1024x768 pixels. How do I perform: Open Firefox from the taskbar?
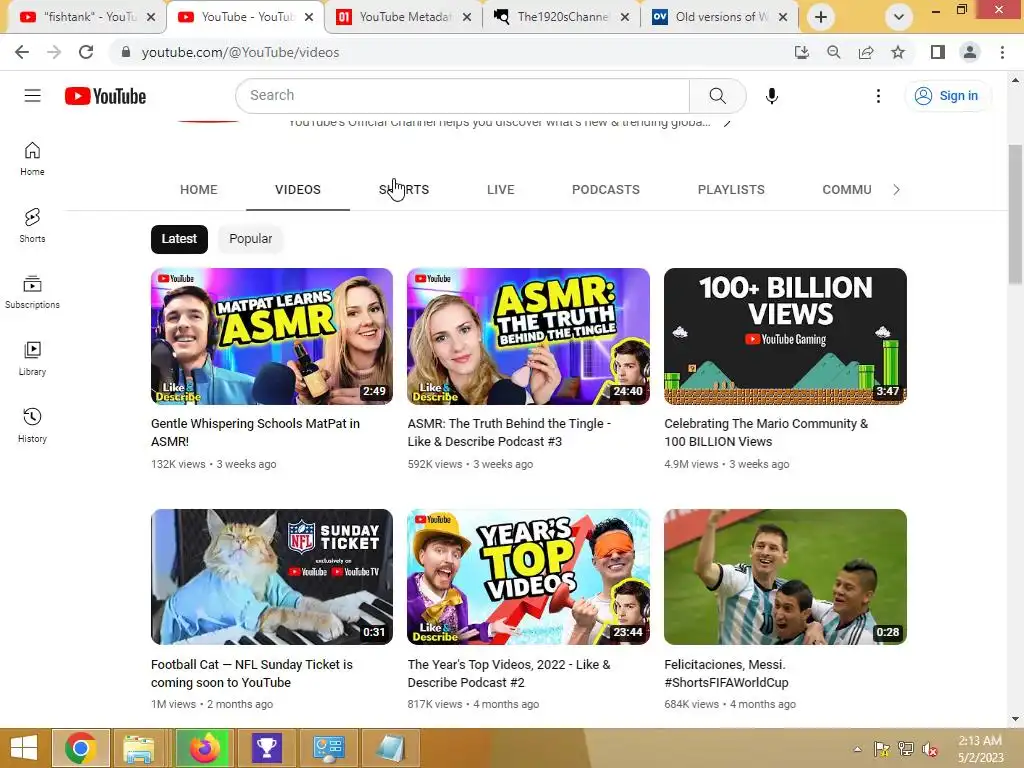(x=205, y=748)
